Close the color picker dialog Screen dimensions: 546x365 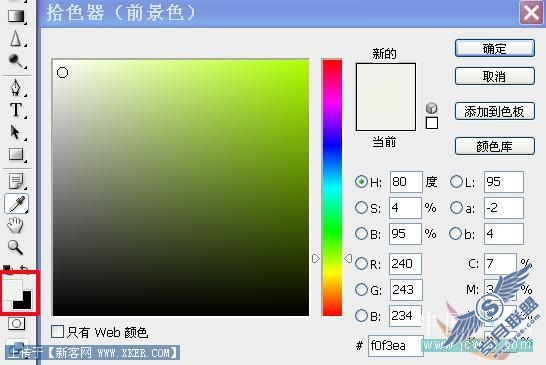(531, 13)
